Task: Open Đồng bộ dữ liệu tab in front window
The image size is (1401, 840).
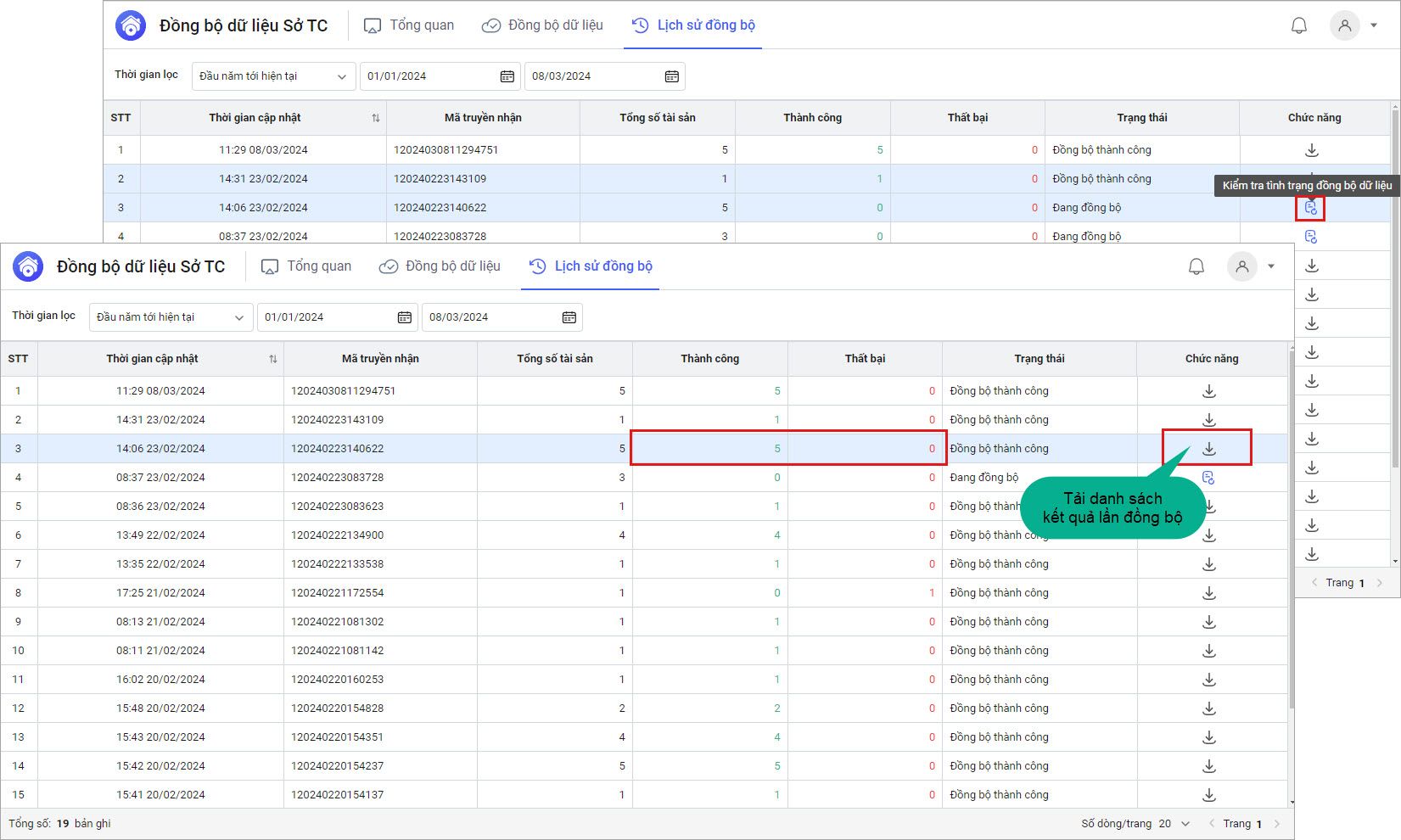Action: tap(440, 266)
